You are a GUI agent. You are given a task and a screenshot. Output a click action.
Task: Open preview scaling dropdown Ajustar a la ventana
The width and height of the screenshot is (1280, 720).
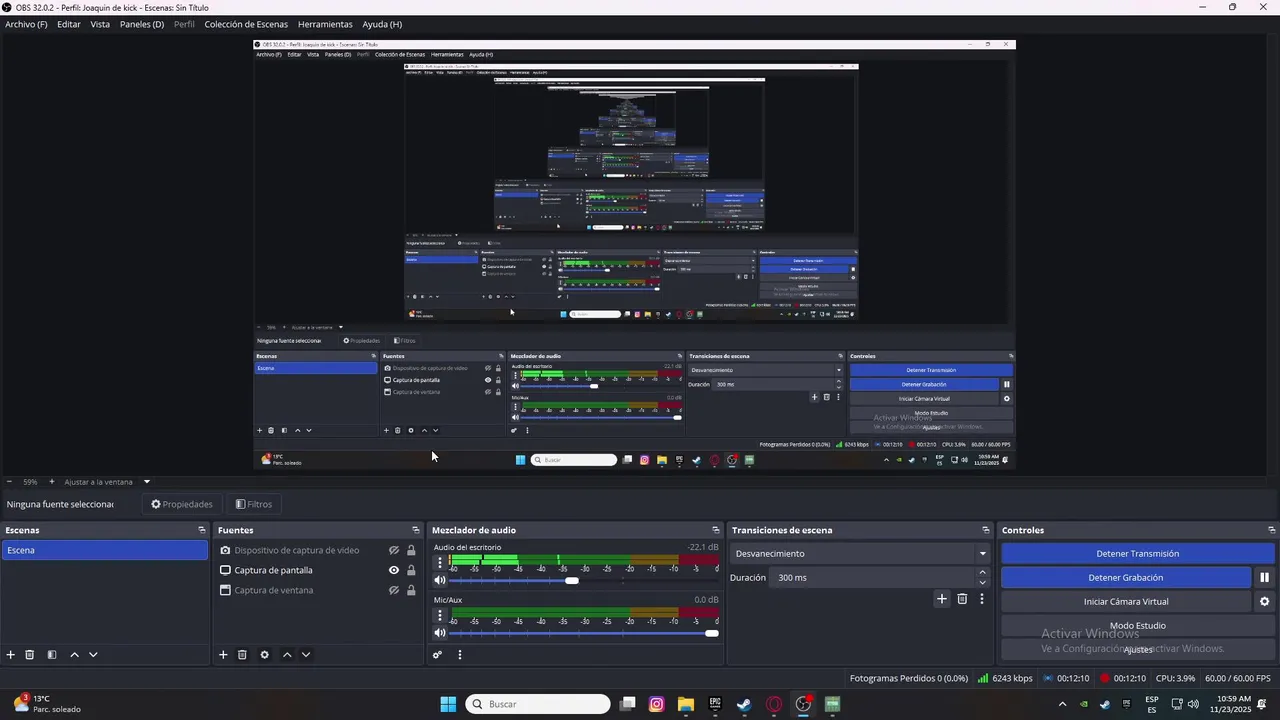tap(106, 482)
